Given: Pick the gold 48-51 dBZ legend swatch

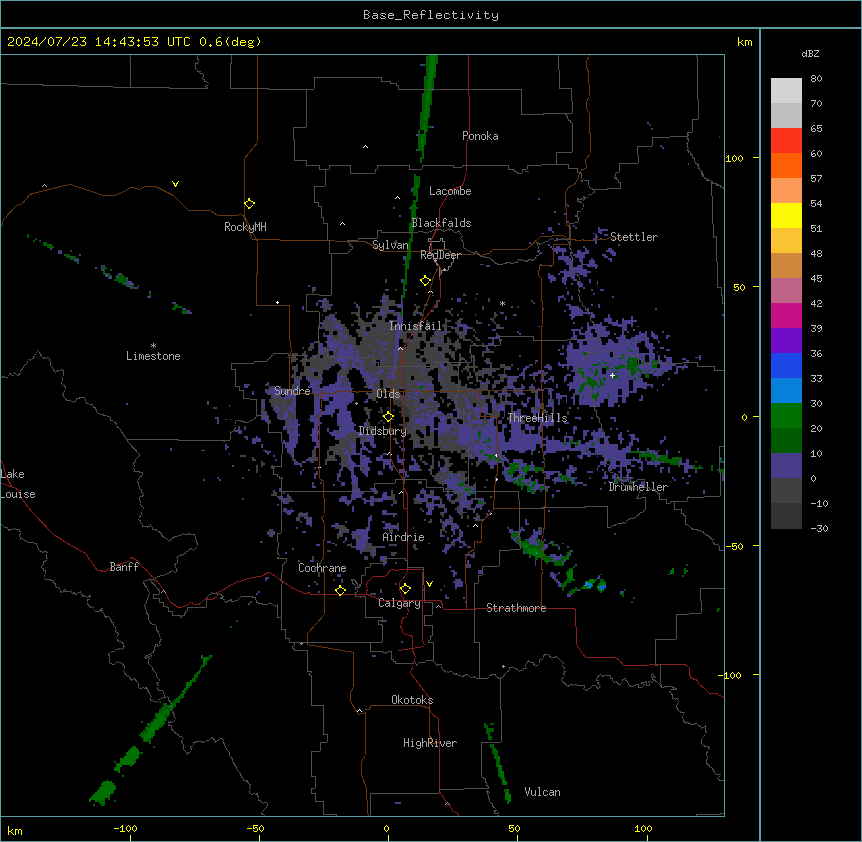Looking at the screenshot, I should (x=786, y=241).
